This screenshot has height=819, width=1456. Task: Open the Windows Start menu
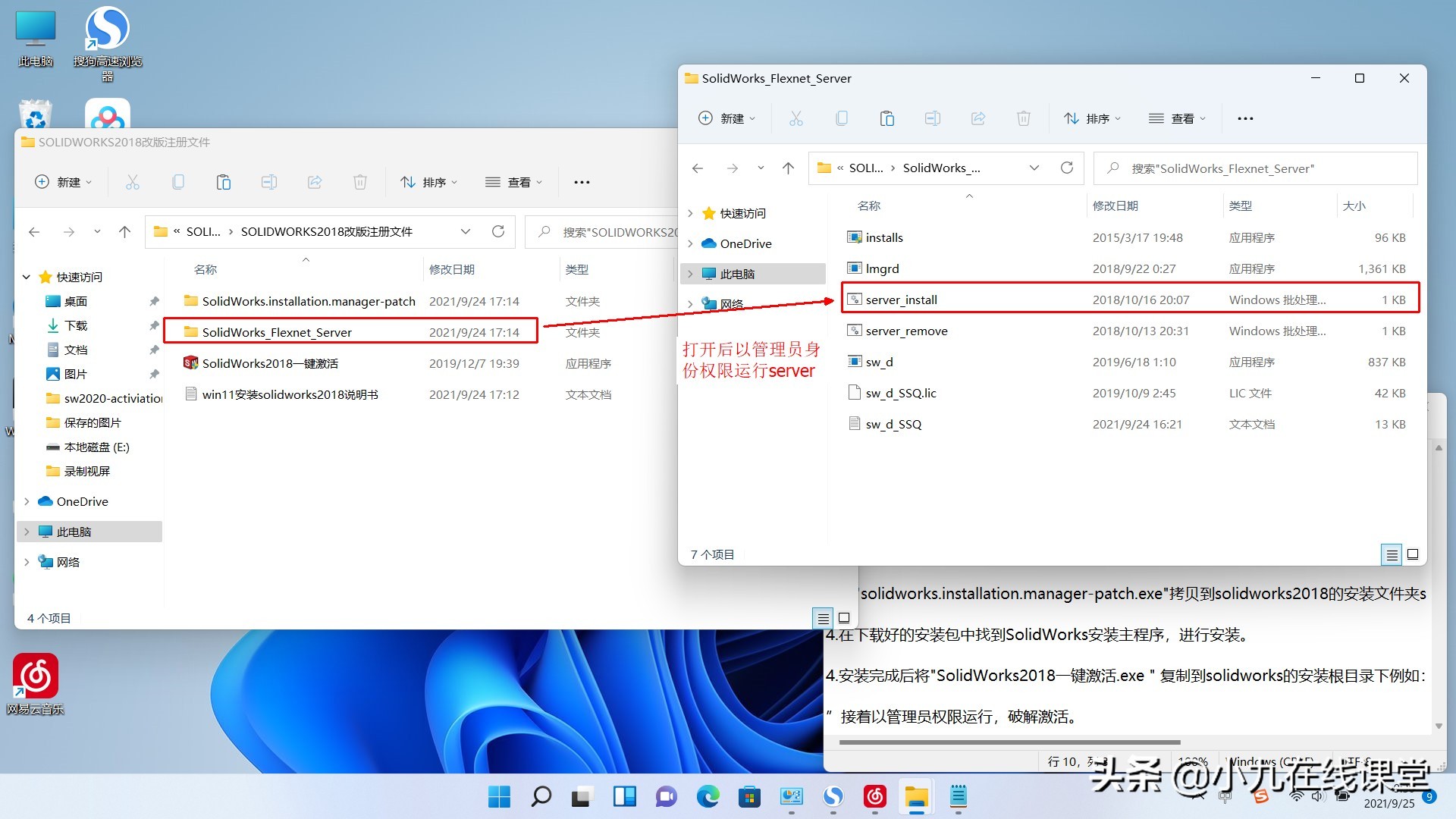(499, 797)
